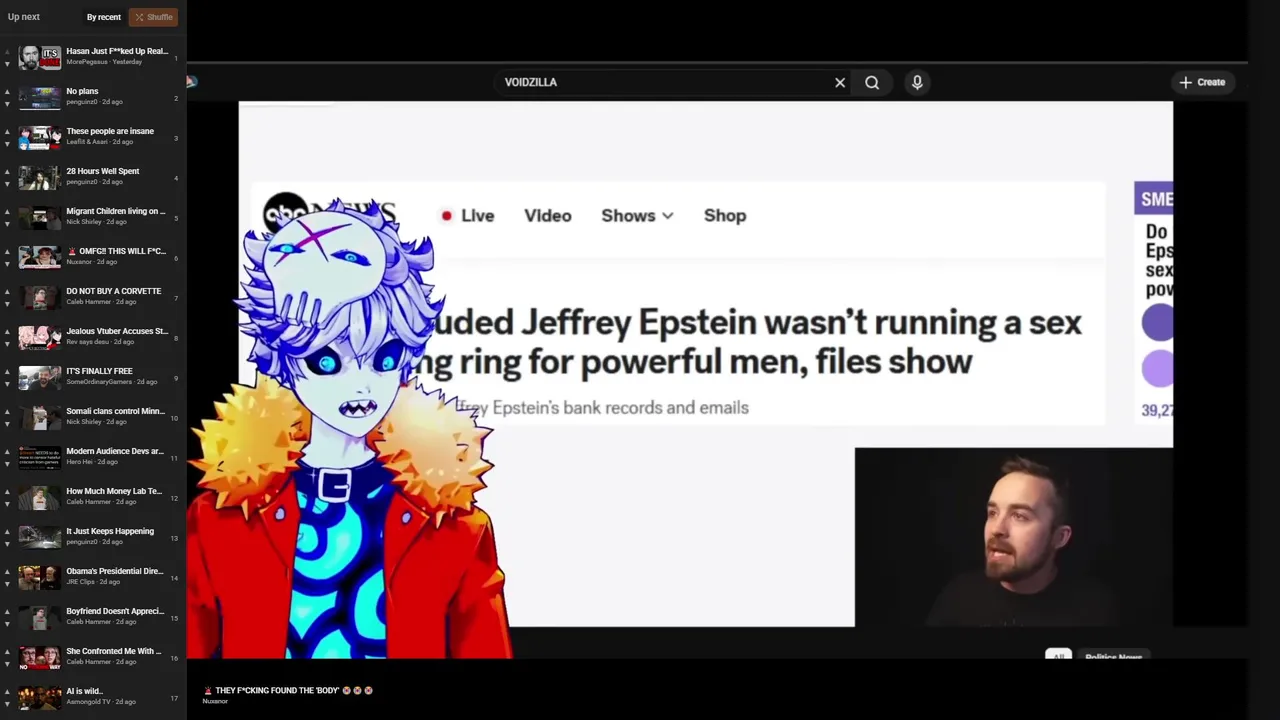Open the Shop tab on ABC News
The image size is (1280, 720).
725,215
